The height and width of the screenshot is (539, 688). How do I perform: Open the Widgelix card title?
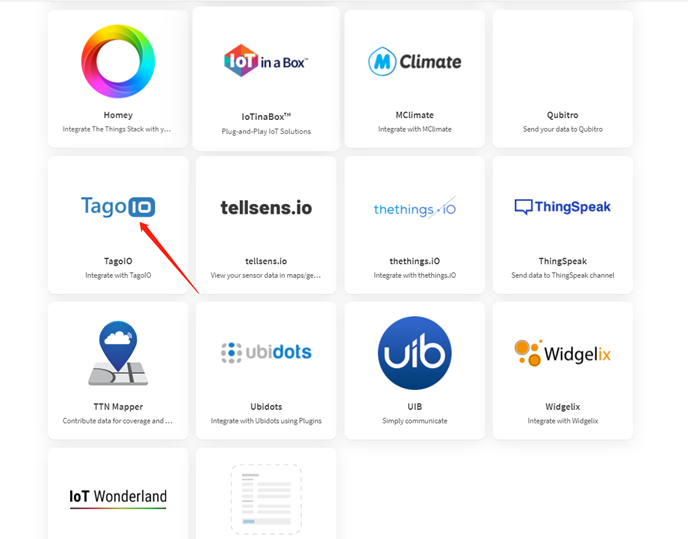pyautogui.click(x=563, y=407)
